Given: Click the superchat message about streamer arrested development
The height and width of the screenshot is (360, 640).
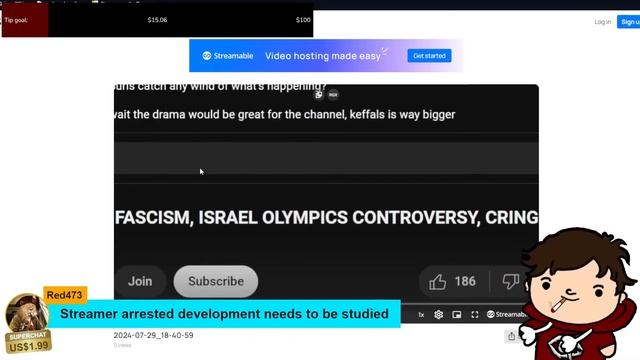Looking at the screenshot, I should 224,314.
